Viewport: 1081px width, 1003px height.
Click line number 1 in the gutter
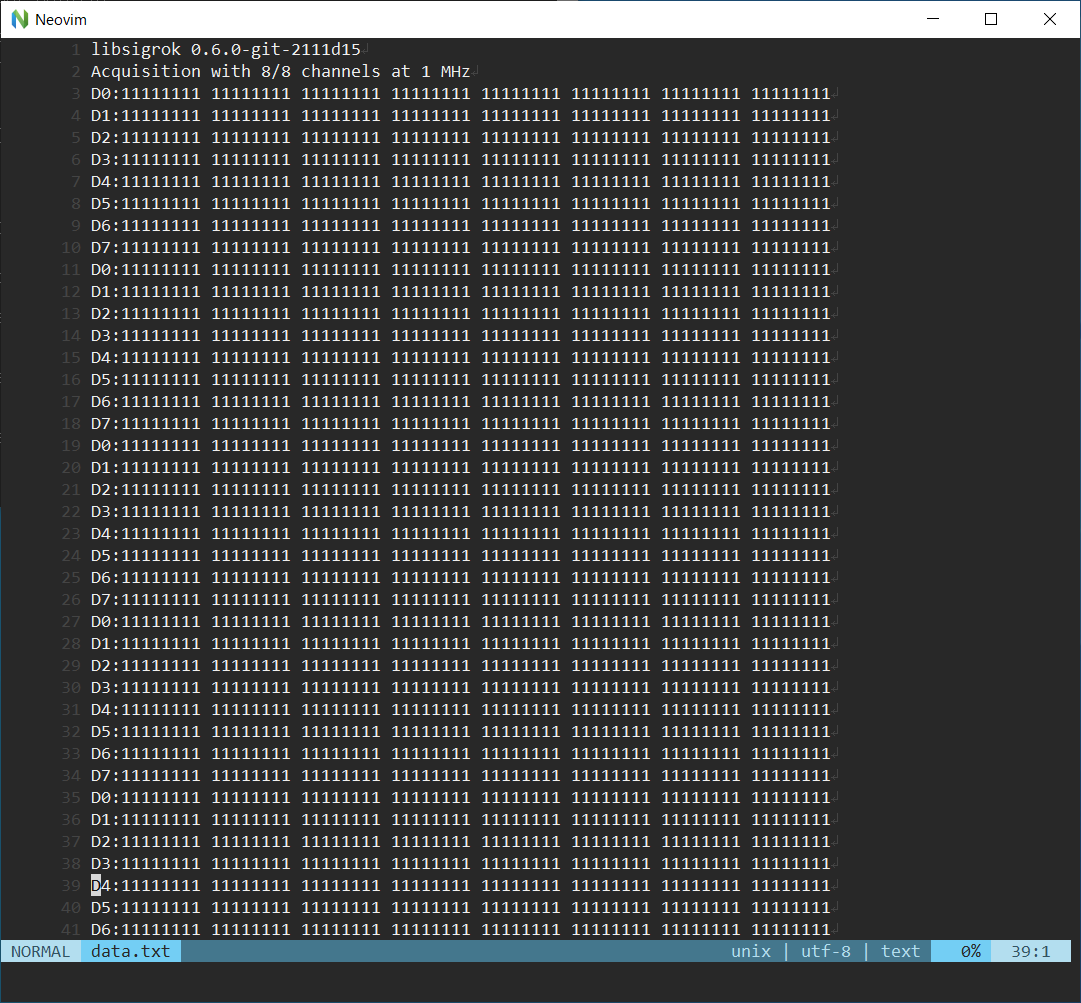click(x=76, y=50)
